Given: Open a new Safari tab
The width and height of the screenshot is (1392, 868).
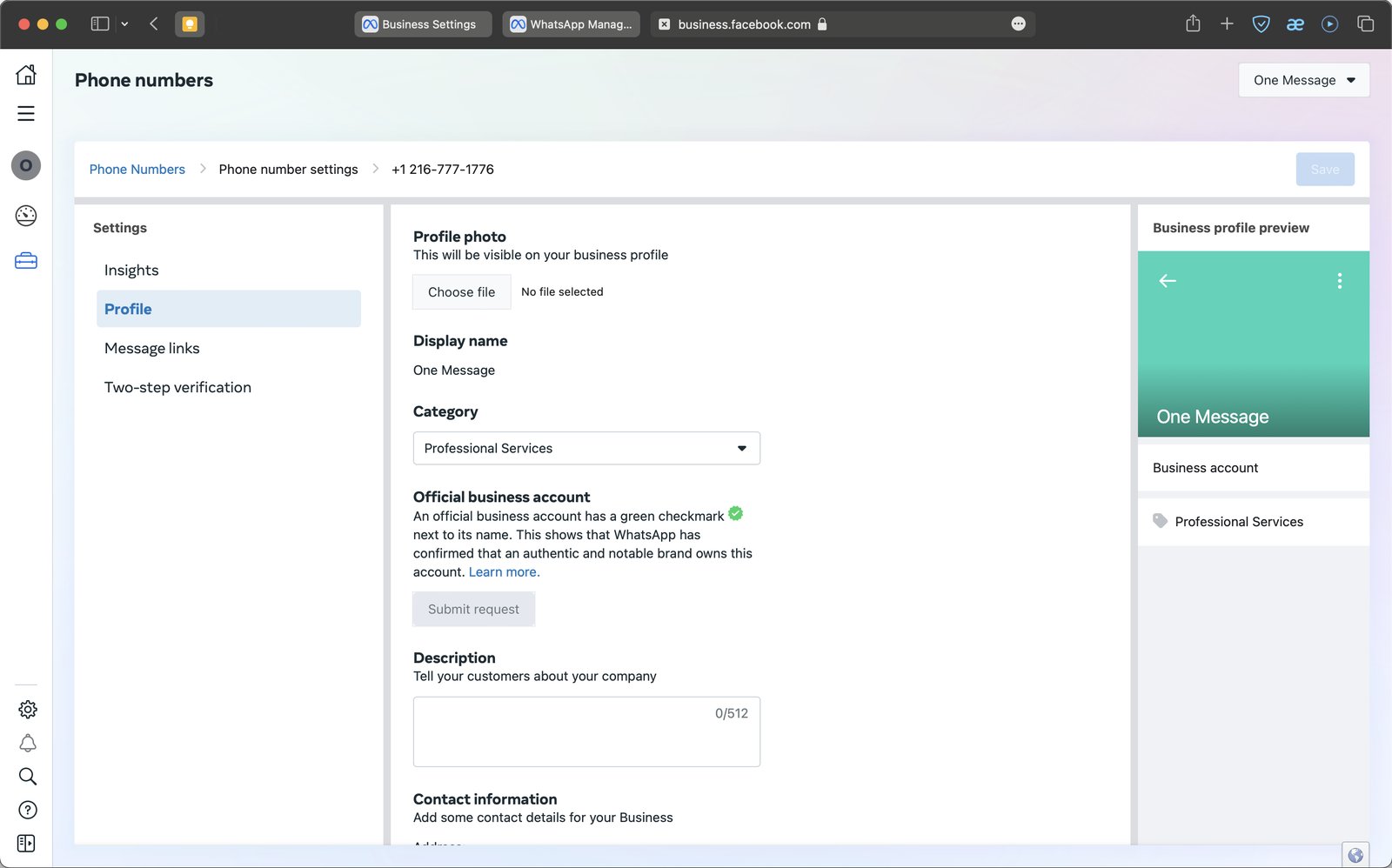Looking at the screenshot, I should pyautogui.click(x=1227, y=23).
